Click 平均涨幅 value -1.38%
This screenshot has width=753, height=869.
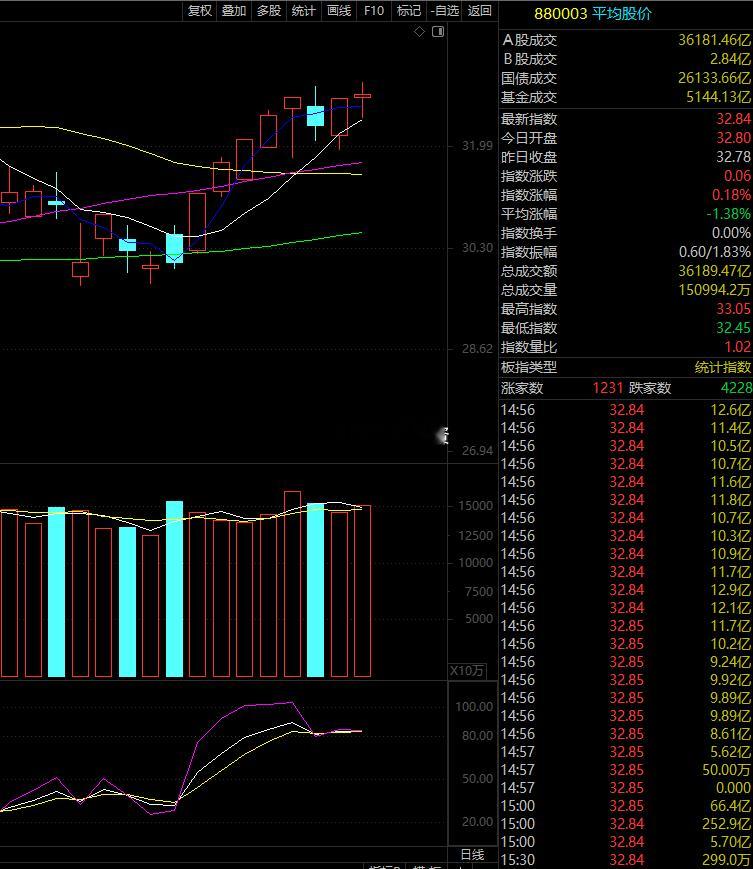point(729,214)
